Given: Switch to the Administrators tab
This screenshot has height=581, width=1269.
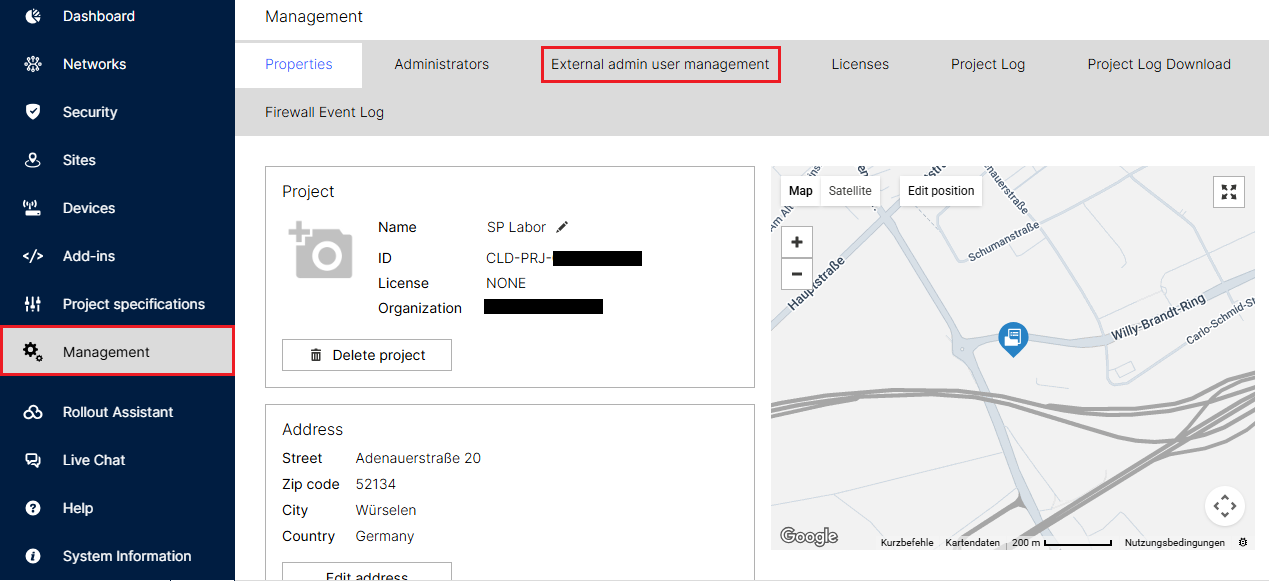Looking at the screenshot, I should coord(441,64).
